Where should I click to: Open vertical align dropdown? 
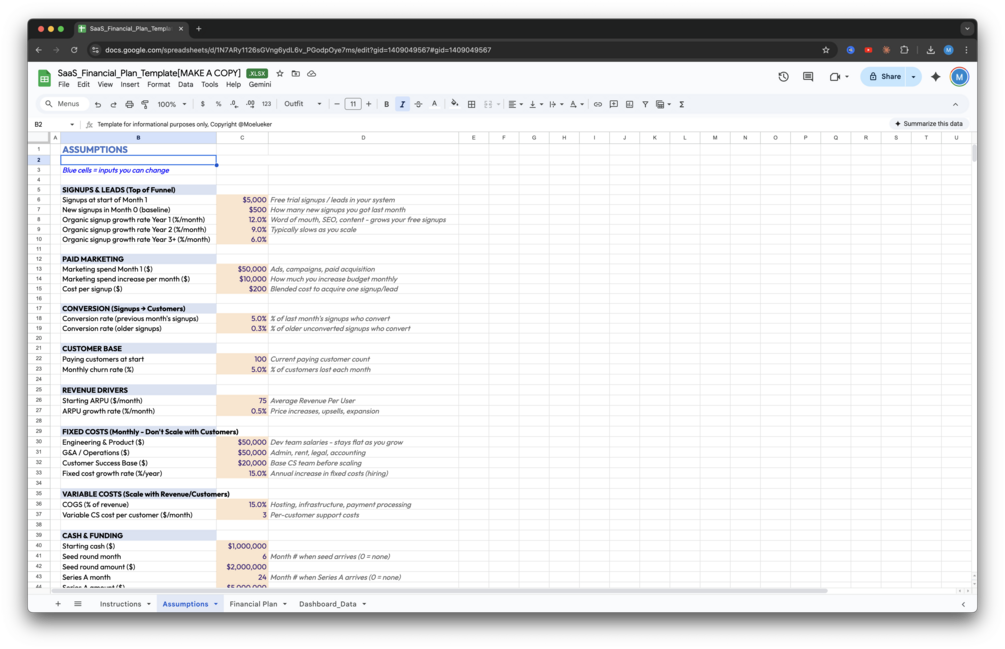536,104
